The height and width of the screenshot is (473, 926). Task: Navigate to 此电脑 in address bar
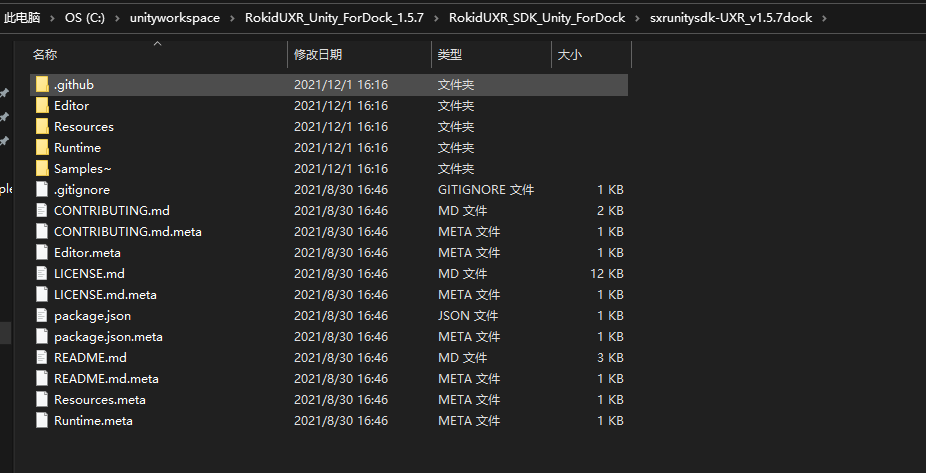click(22, 18)
